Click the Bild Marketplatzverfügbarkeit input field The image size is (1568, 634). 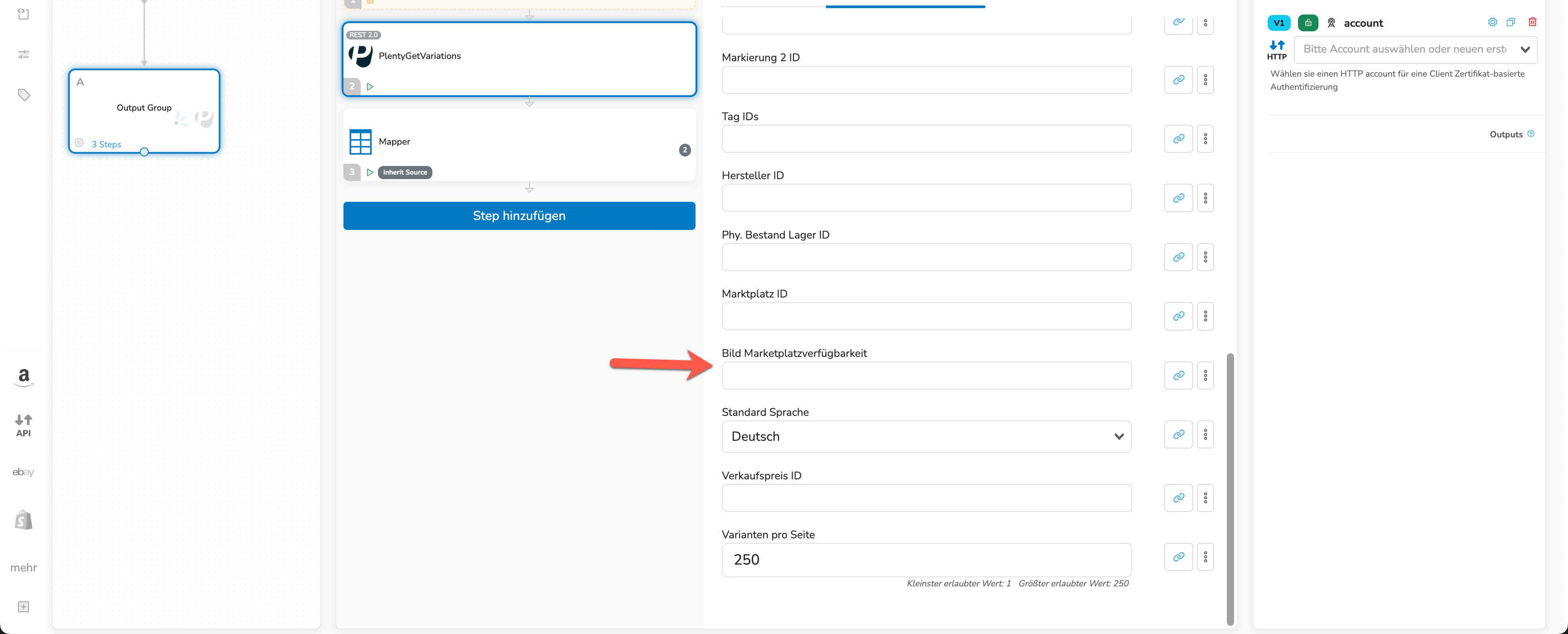[x=926, y=376]
